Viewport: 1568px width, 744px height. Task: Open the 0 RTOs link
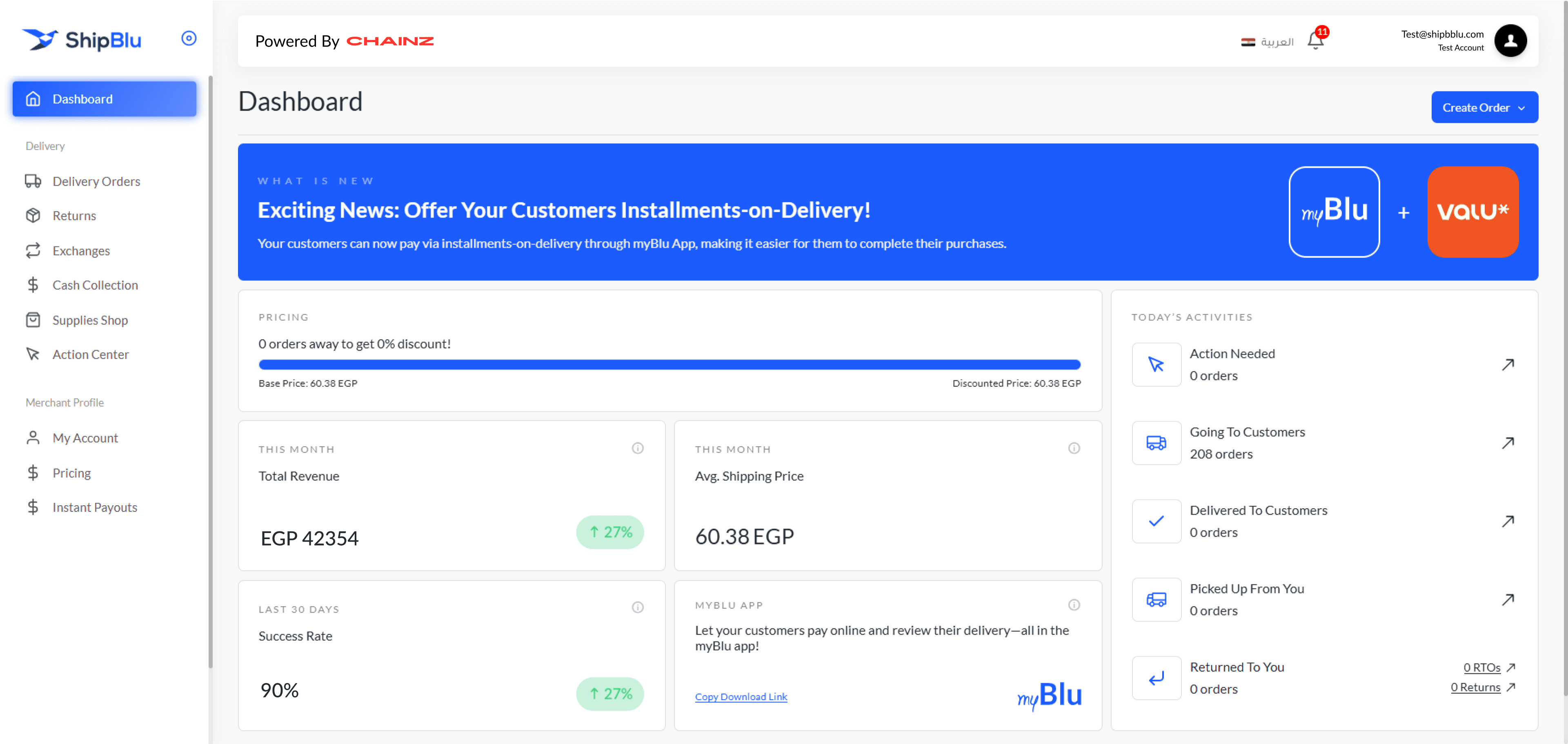1481,667
